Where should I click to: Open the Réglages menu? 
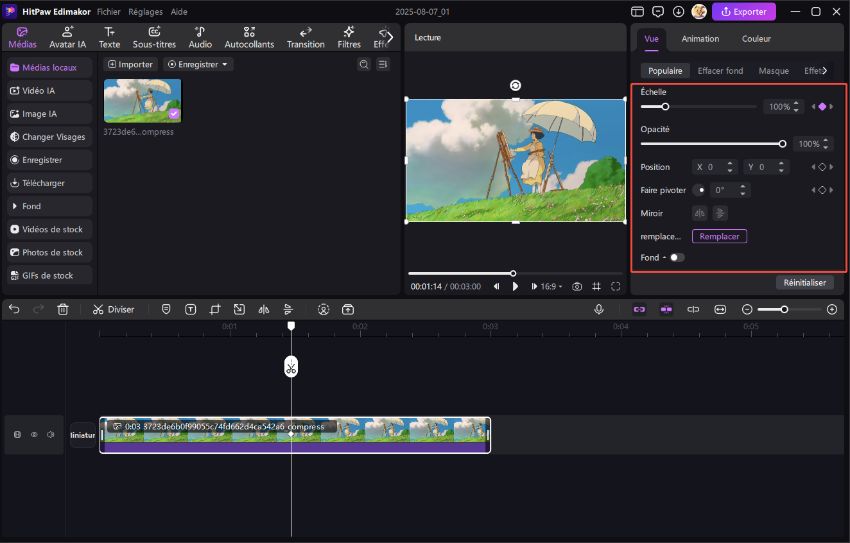[145, 11]
